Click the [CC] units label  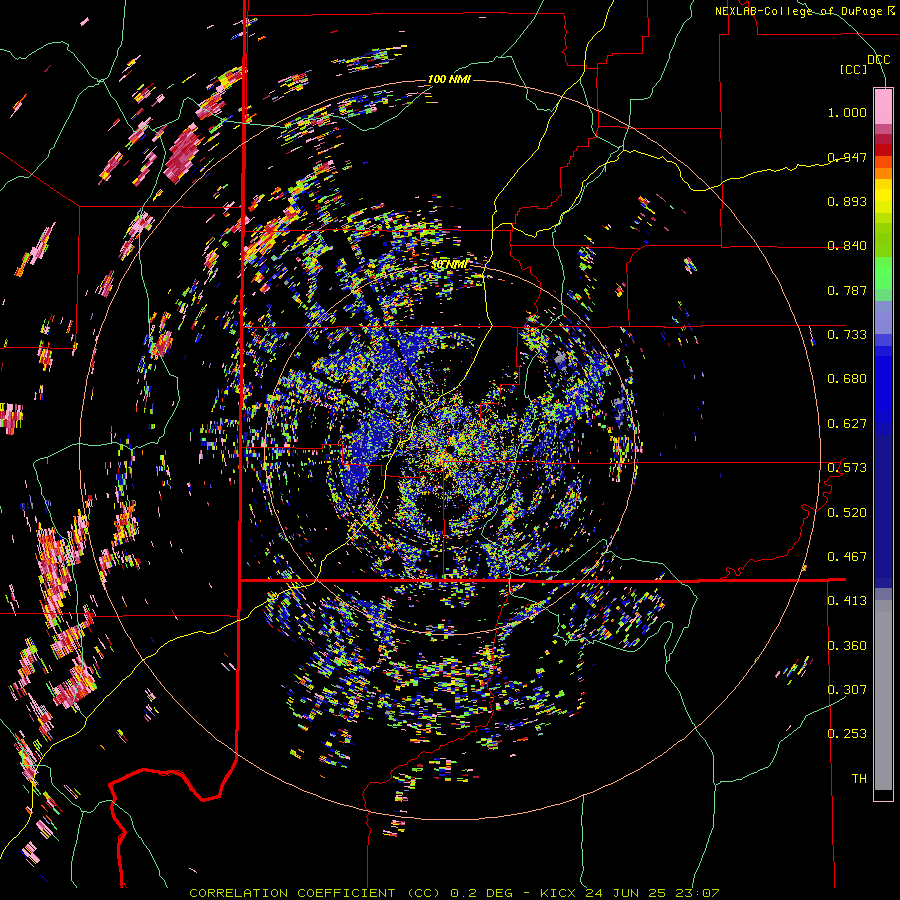point(853,69)
